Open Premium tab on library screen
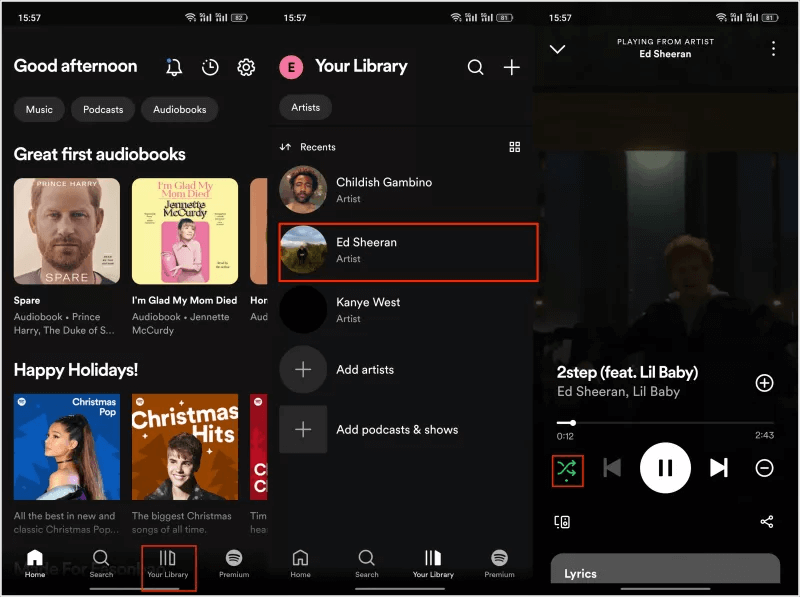 tap(499, 563)
